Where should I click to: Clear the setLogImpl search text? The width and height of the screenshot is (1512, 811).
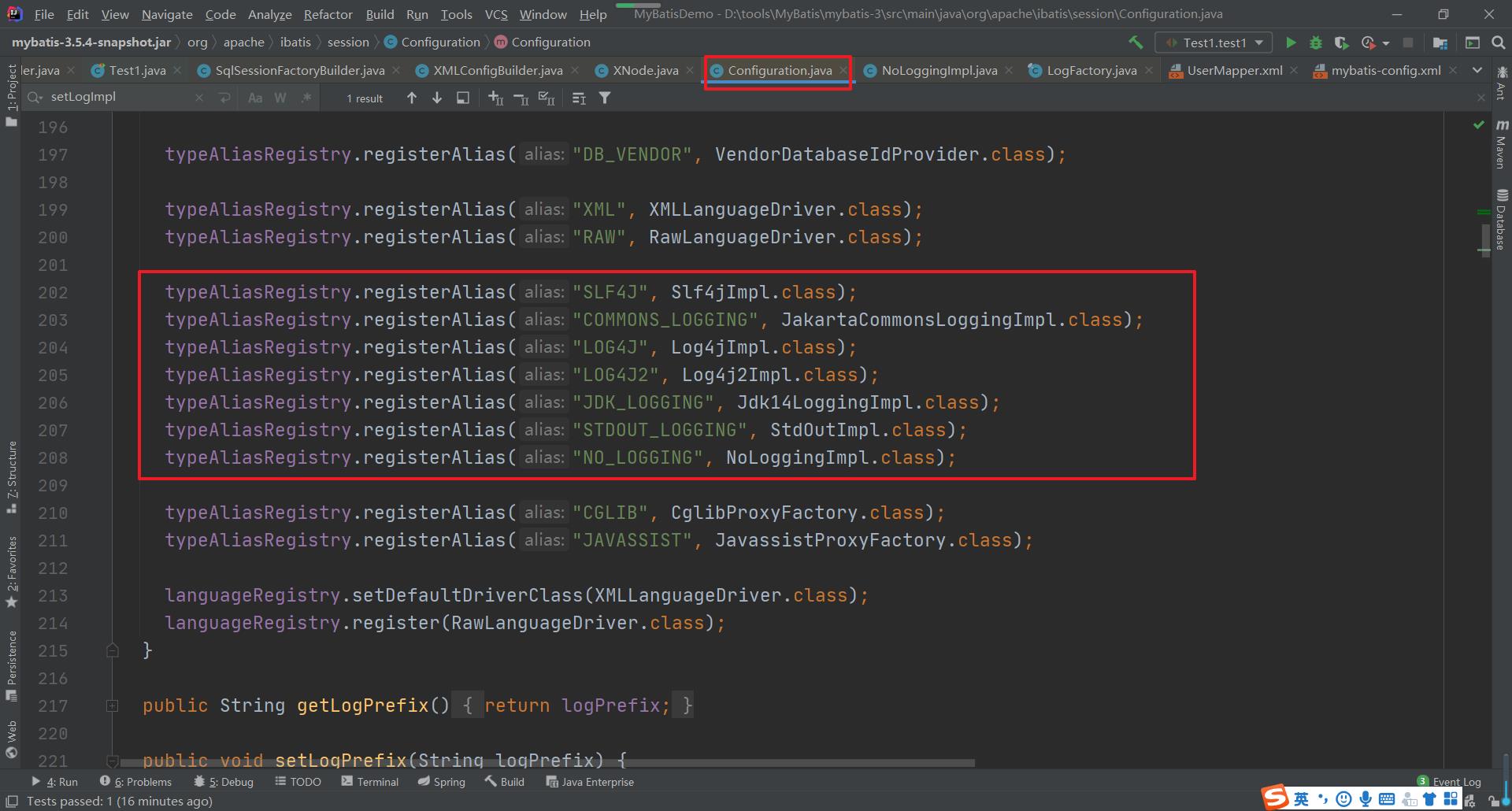[x=199, y=98]
